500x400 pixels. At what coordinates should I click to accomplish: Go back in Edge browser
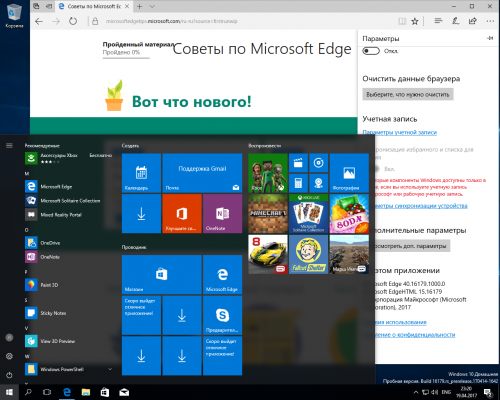pos(39,21)
